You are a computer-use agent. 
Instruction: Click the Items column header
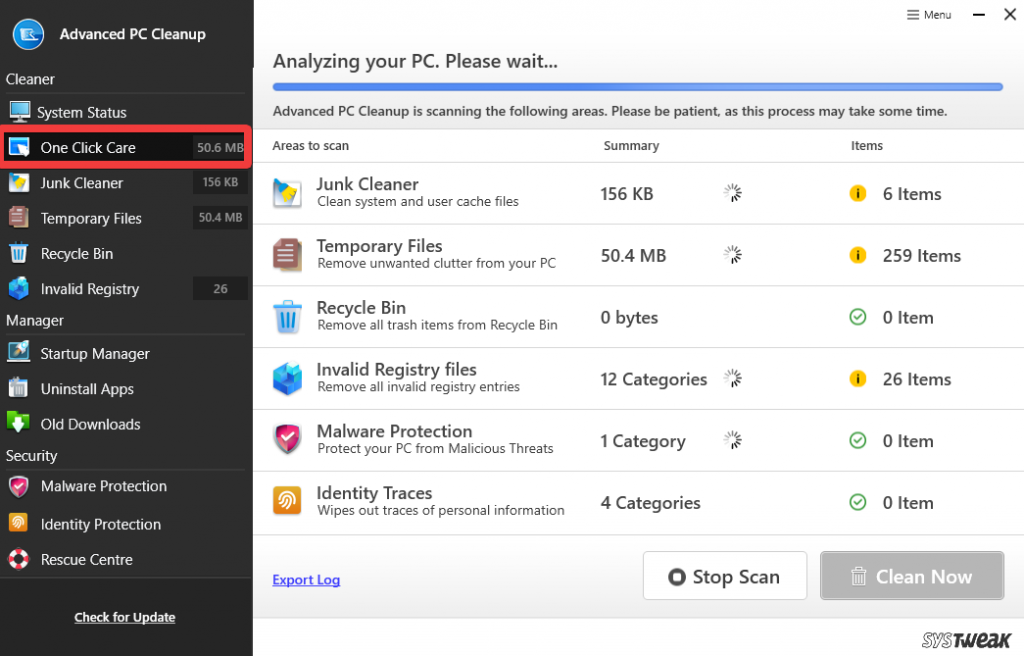(867, 146)
